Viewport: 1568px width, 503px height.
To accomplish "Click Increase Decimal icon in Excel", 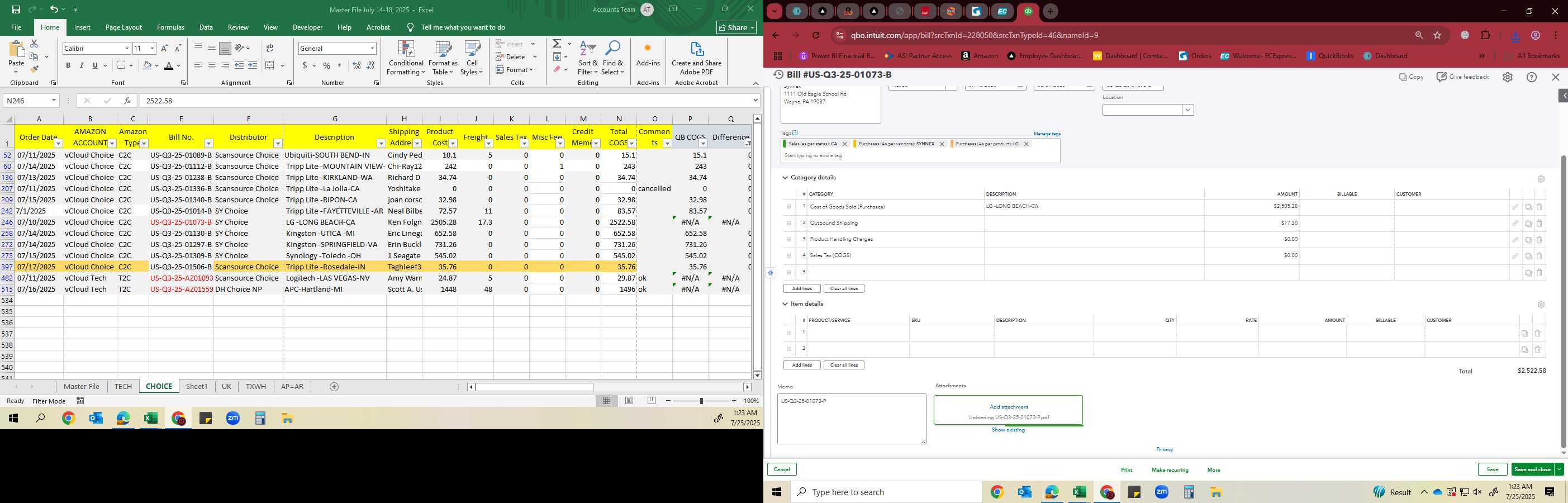I will (x=357, y=65).
